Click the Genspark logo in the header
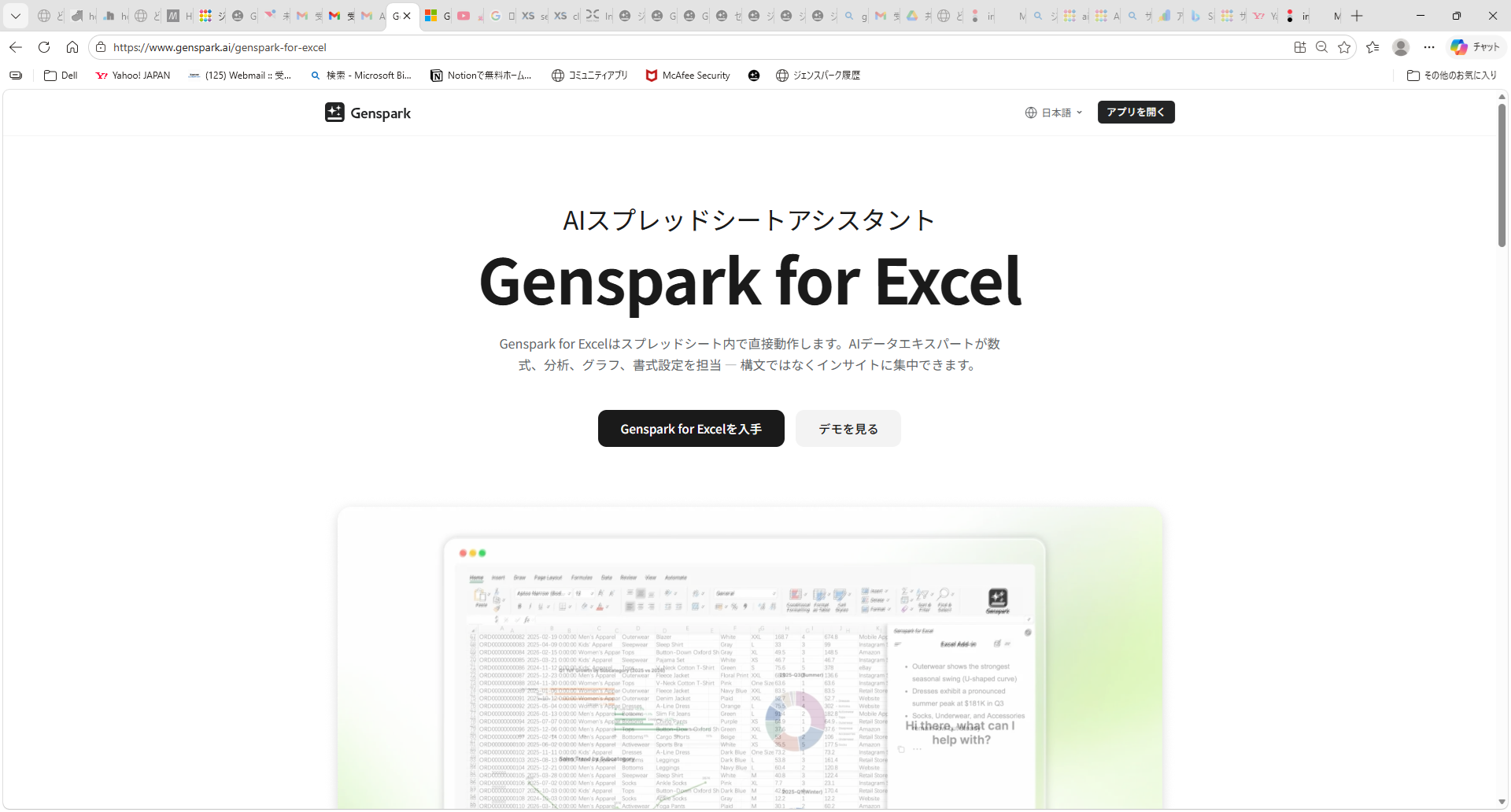The image size is (1511, 812). pyautogui.click(x=368, y=113)
